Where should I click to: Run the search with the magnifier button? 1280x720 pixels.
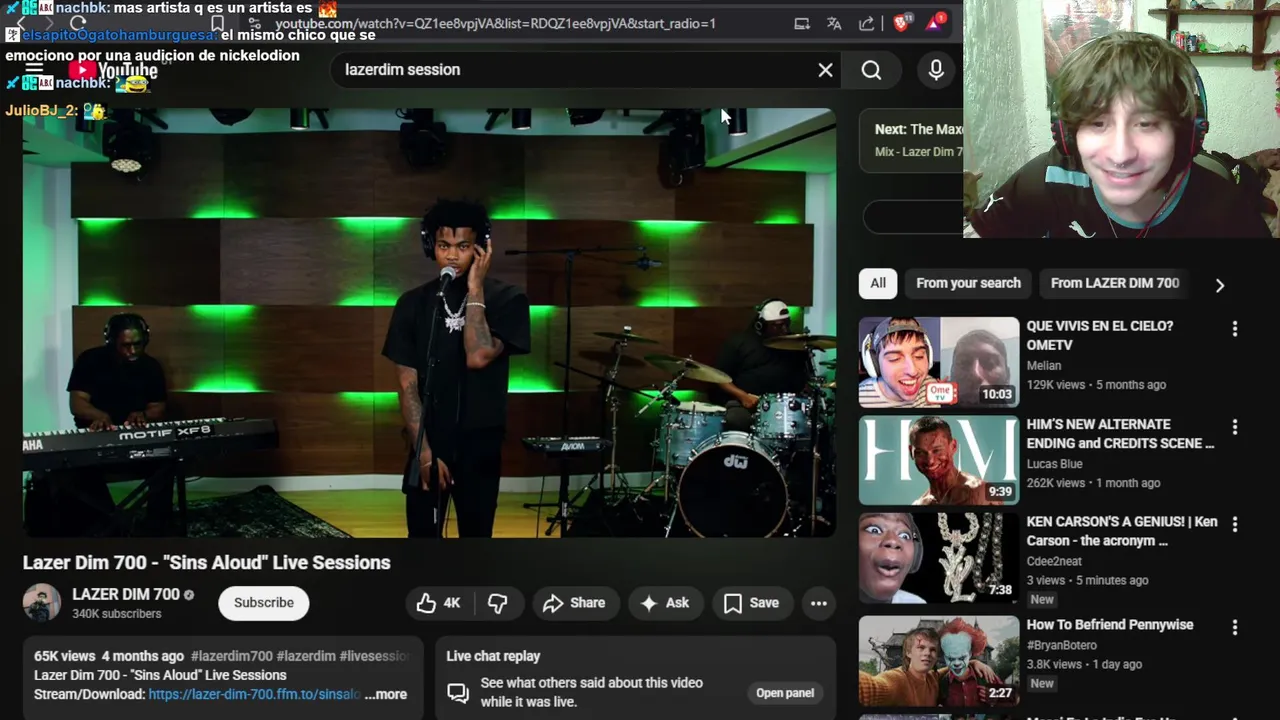(x=871, y=70)
